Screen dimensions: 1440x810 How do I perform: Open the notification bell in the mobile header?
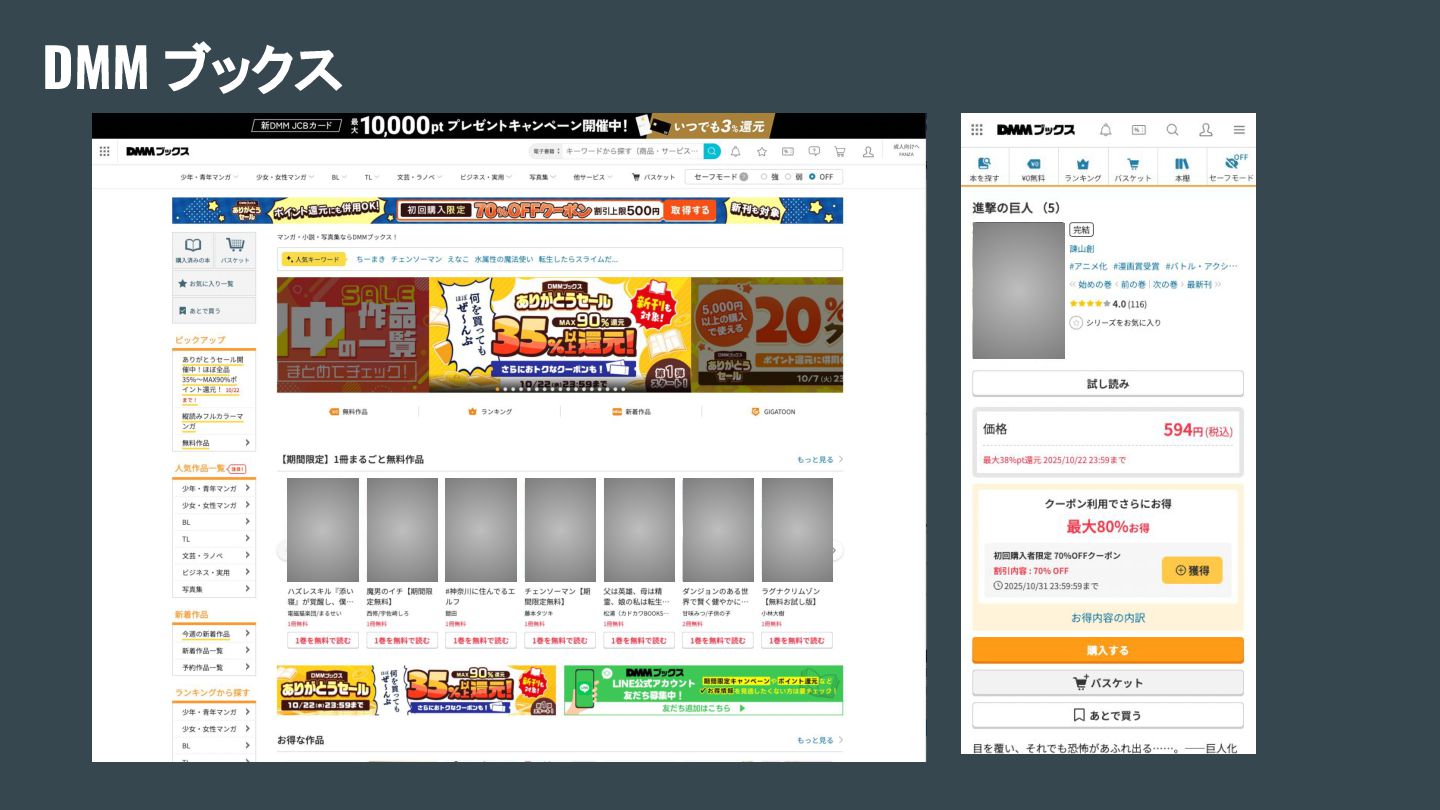point(1105,130)
